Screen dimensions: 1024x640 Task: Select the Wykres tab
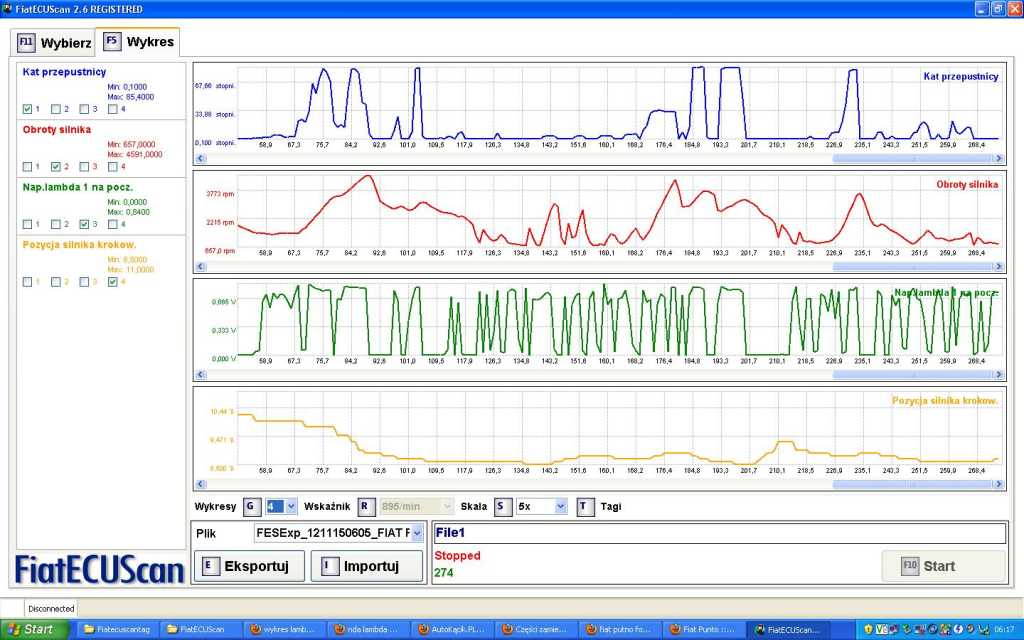138,42
